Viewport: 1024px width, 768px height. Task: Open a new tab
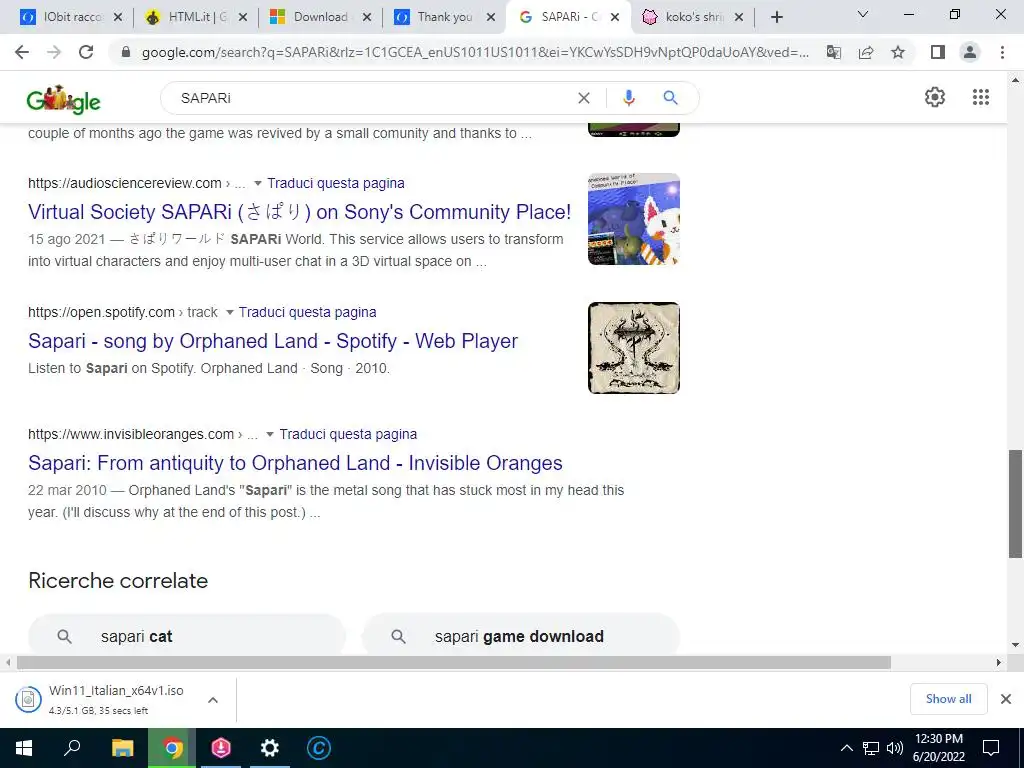[x=776, y=18]
